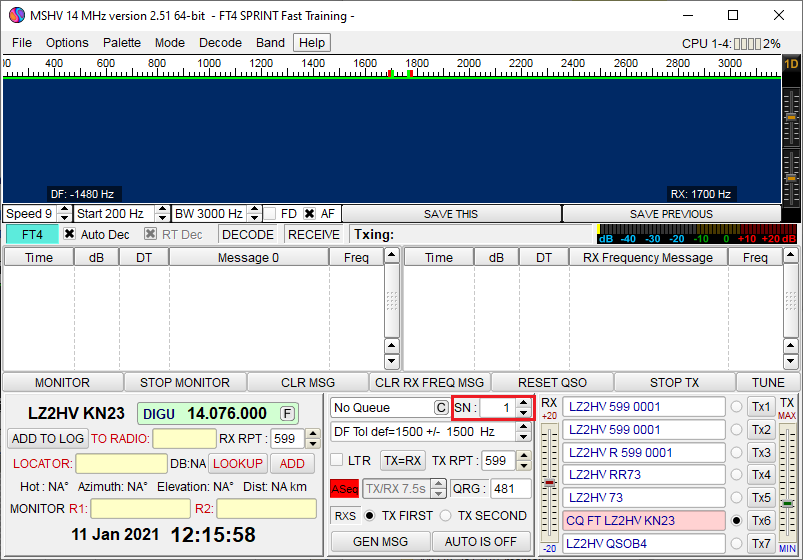Click the Message 0 column header
The height and width of the screenshot is (560, 803).
point(248,257)
